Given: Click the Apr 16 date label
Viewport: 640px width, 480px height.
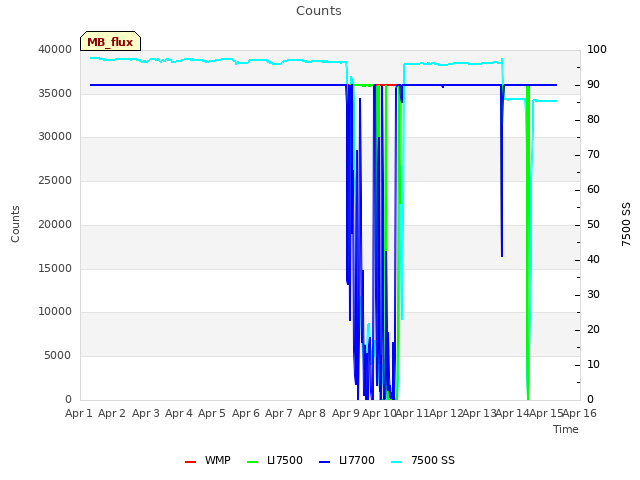Looking at the screenshot, I should click(x=580, y=413).
